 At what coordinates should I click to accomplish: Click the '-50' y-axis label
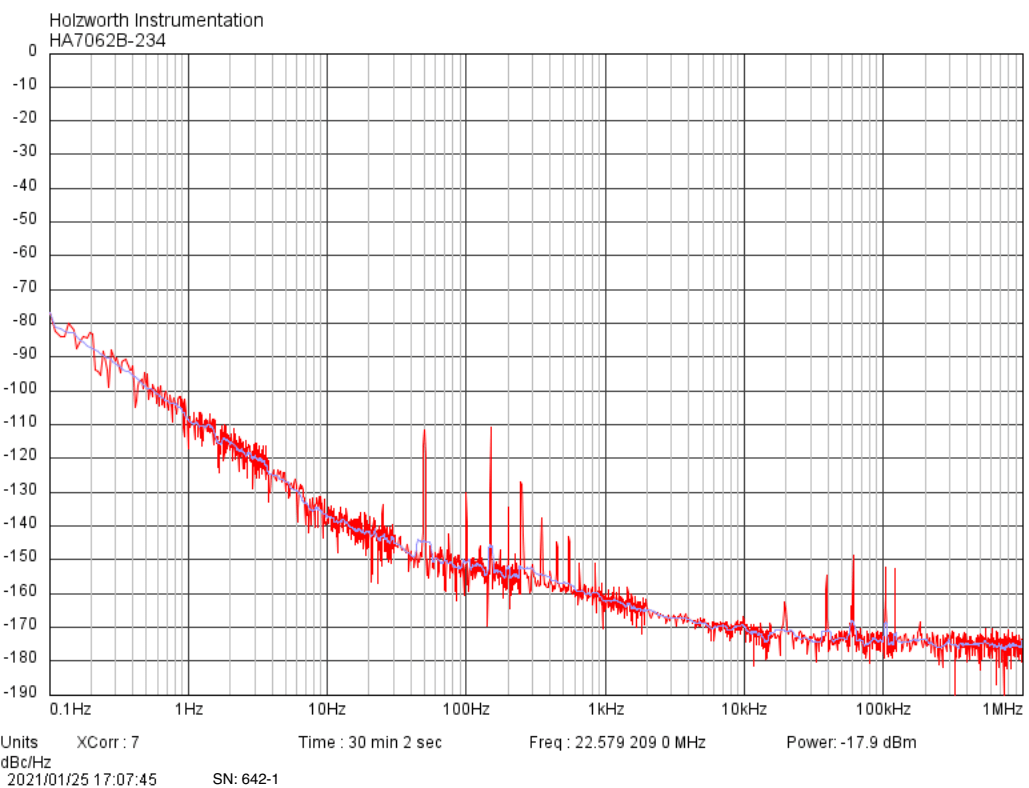point(25,218)
